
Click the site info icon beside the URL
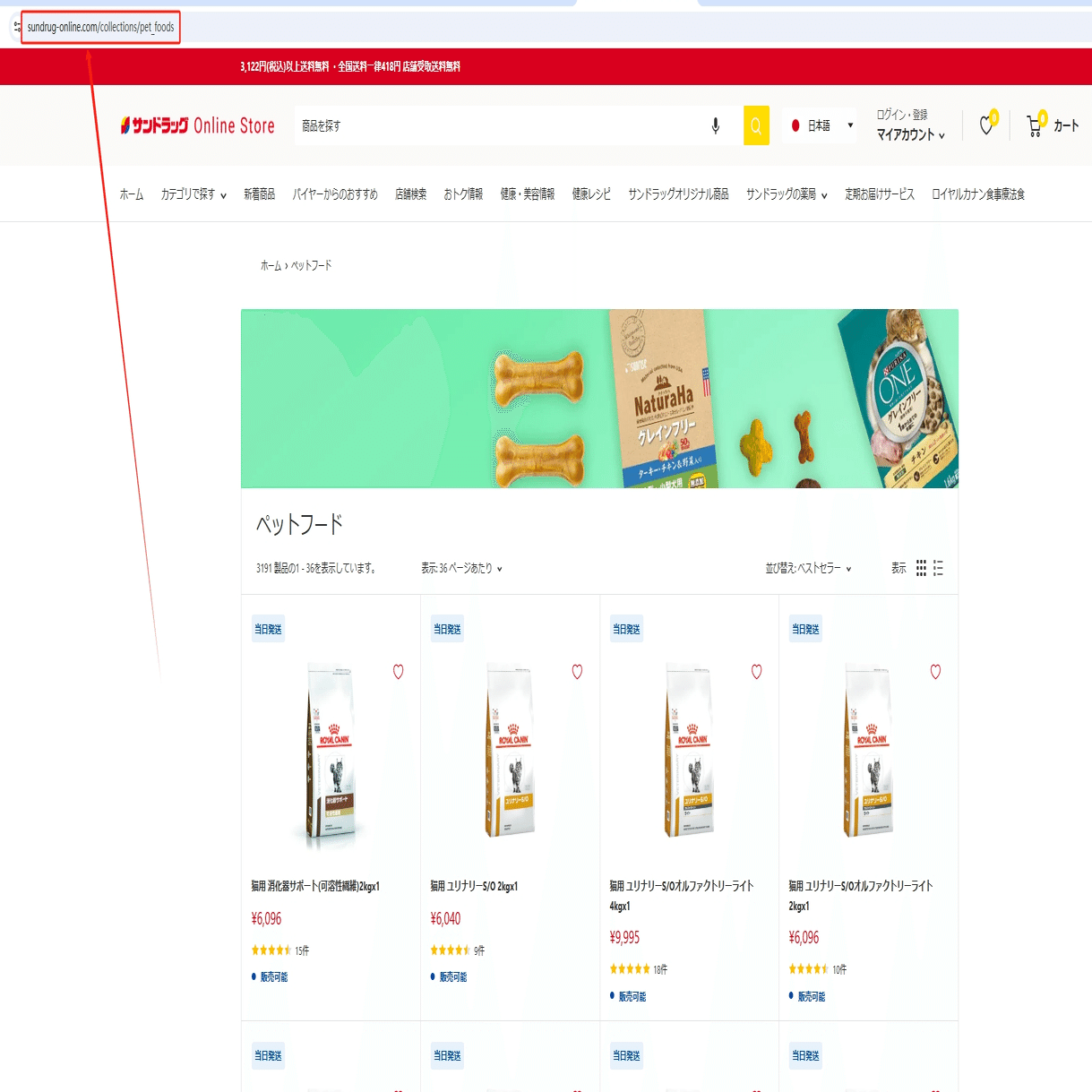point(17,27)
